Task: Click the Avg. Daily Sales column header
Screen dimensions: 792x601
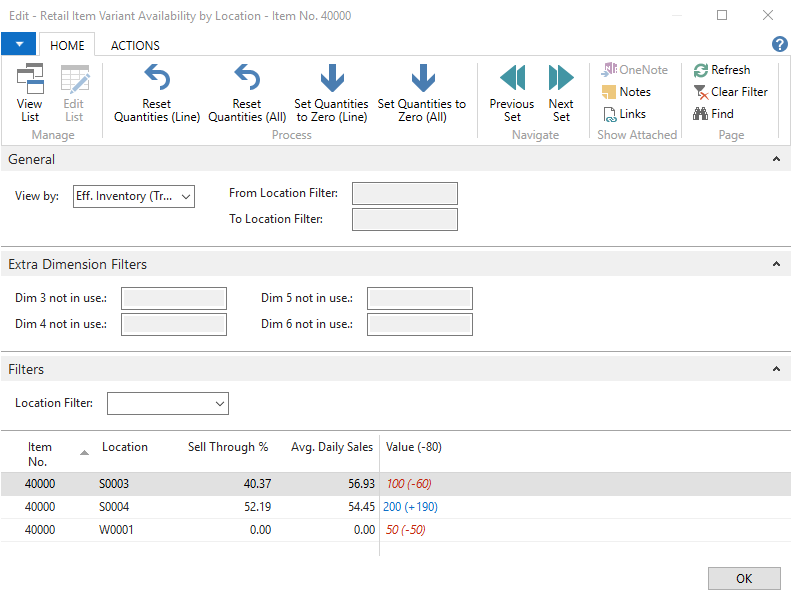Action: [x=331, y=447]
